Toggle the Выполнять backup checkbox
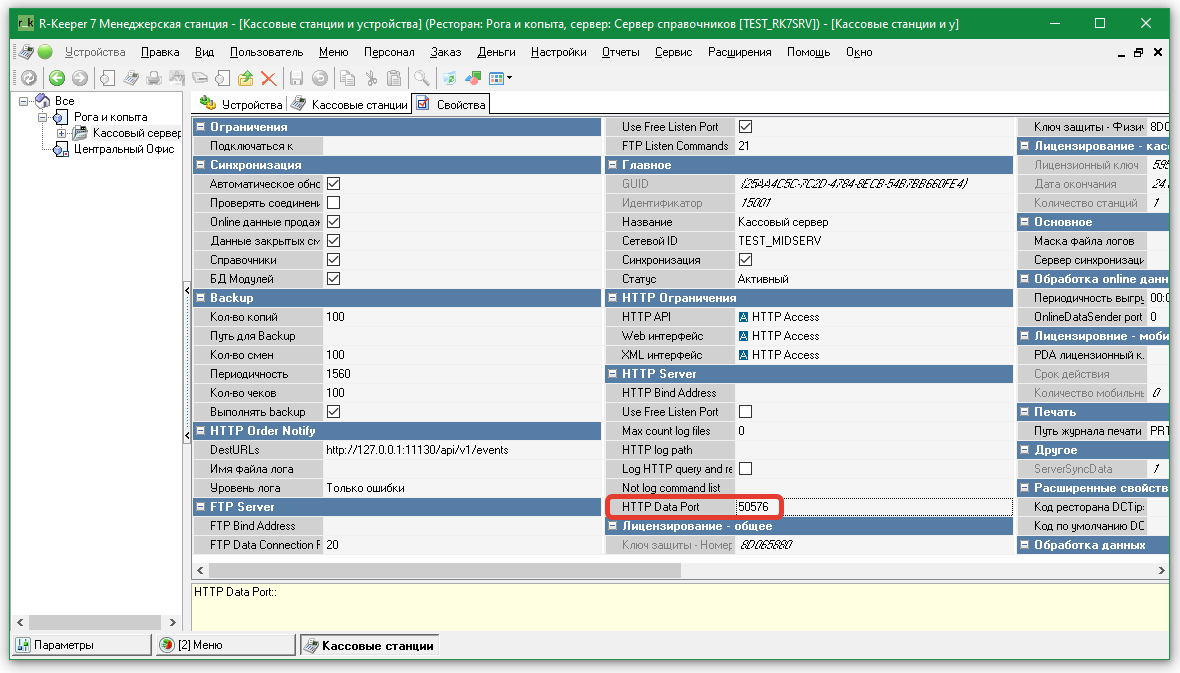Image resolution: width=1180 pixels, height=673 pixels. coord(333,412)
